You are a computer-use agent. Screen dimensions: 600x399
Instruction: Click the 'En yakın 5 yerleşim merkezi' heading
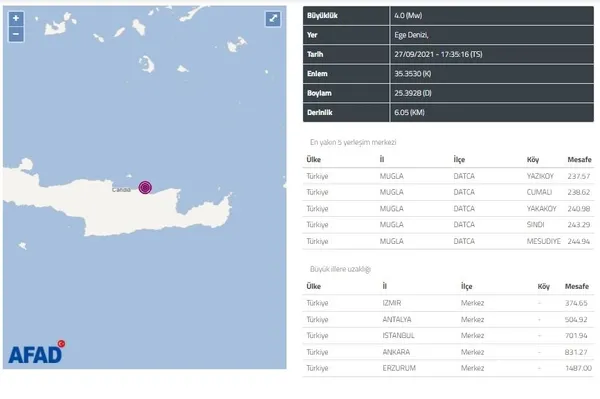(x=353, y=142)
